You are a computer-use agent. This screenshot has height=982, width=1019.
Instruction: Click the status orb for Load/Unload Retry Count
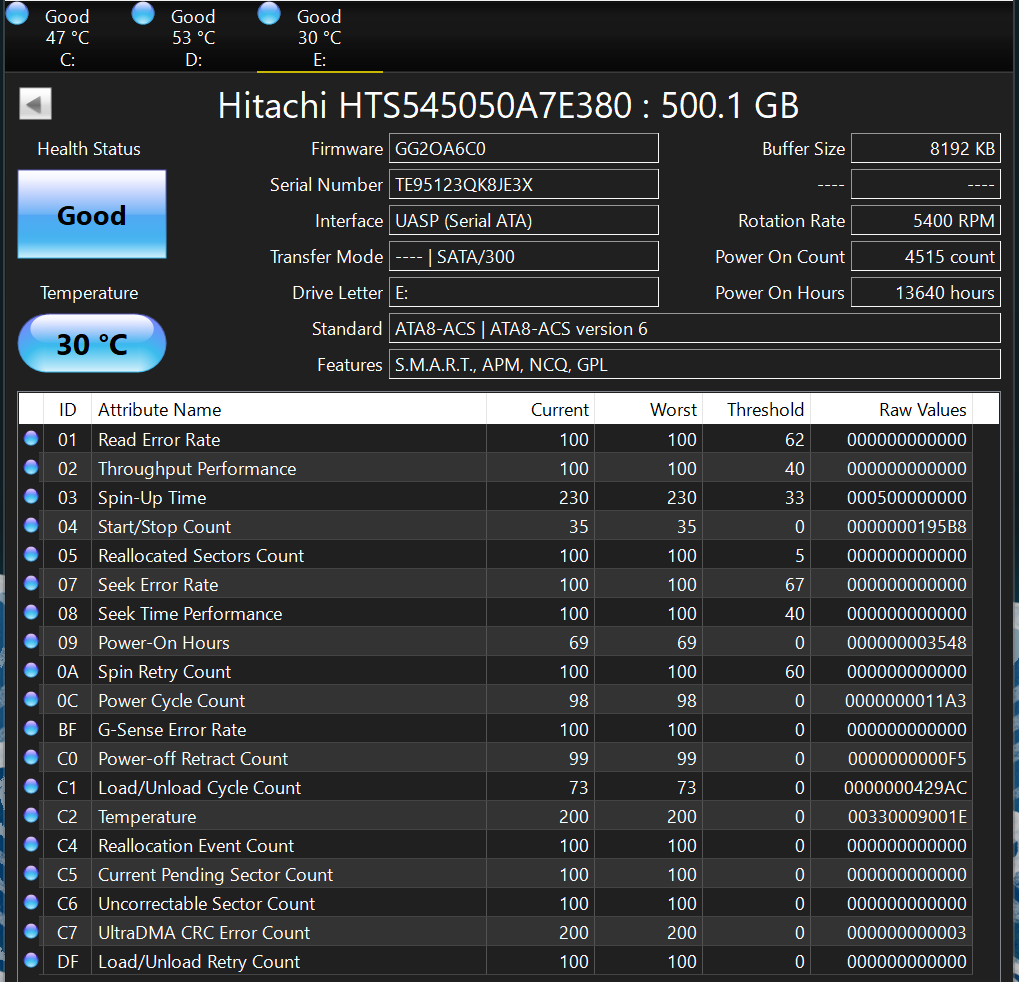pos(31,959)
